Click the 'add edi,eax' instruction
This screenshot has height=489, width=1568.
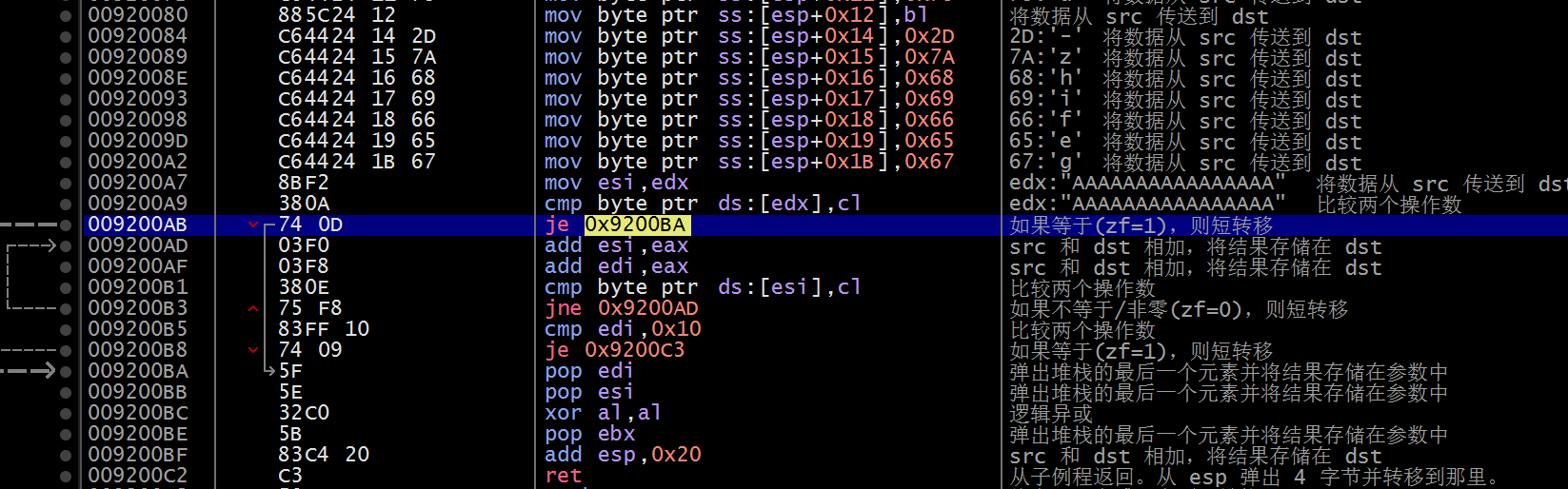(617, 266)
